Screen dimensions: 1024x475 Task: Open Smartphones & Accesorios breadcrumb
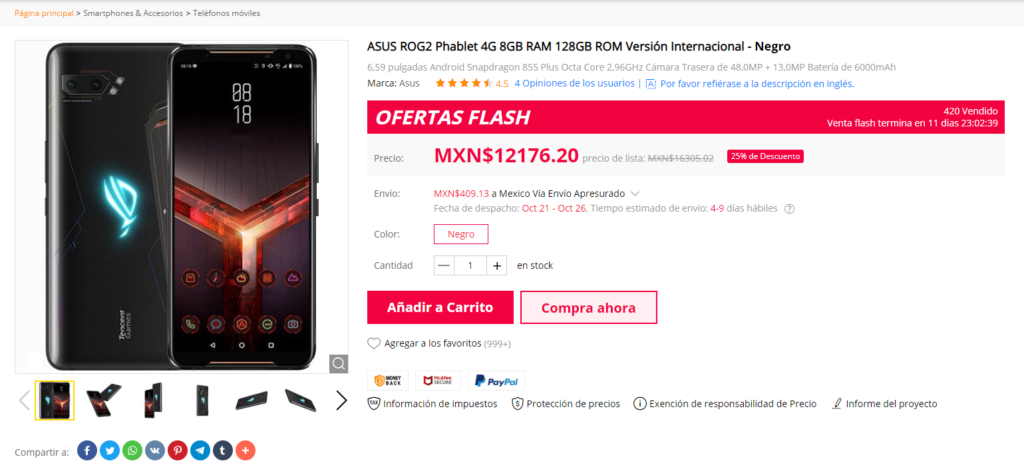[x=133, y=13]
